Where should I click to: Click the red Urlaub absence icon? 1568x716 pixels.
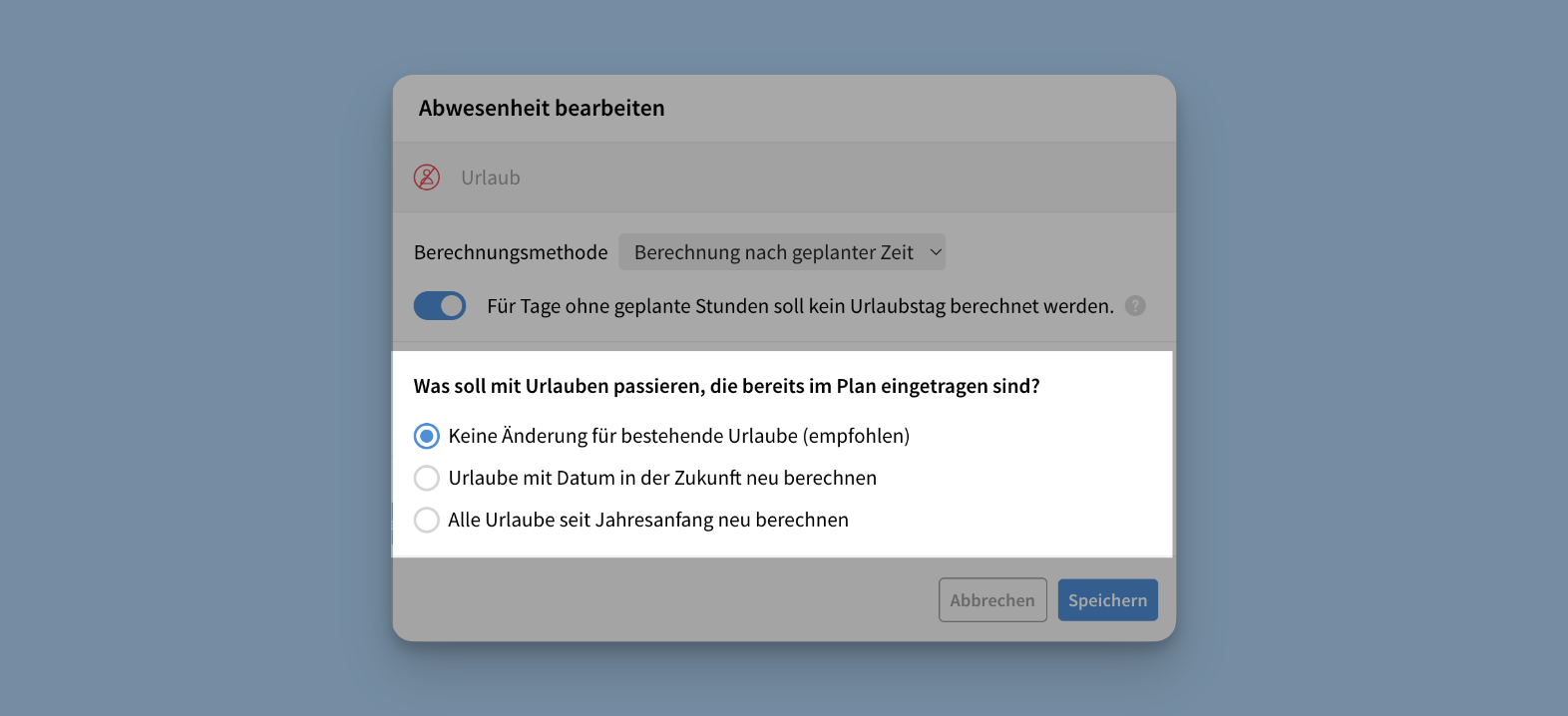coord(427,178)
